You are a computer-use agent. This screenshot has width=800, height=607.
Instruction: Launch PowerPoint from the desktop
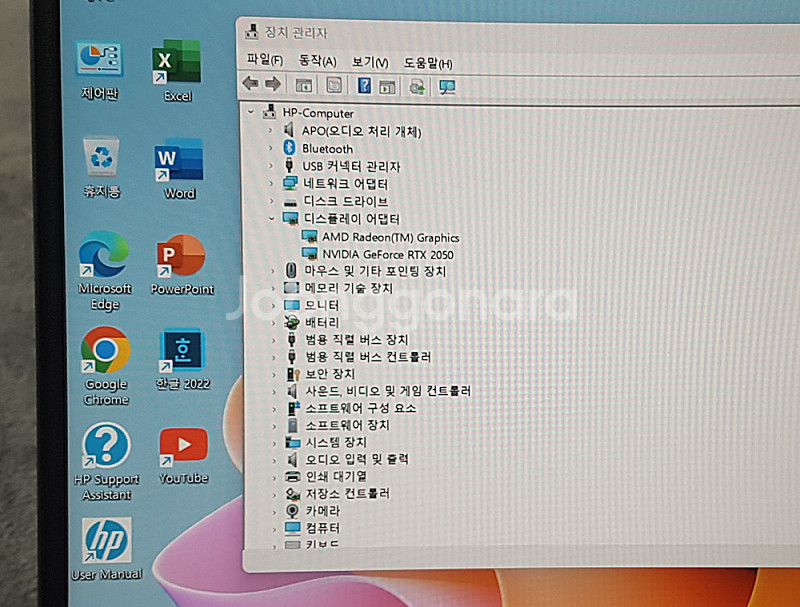(182, 264)
